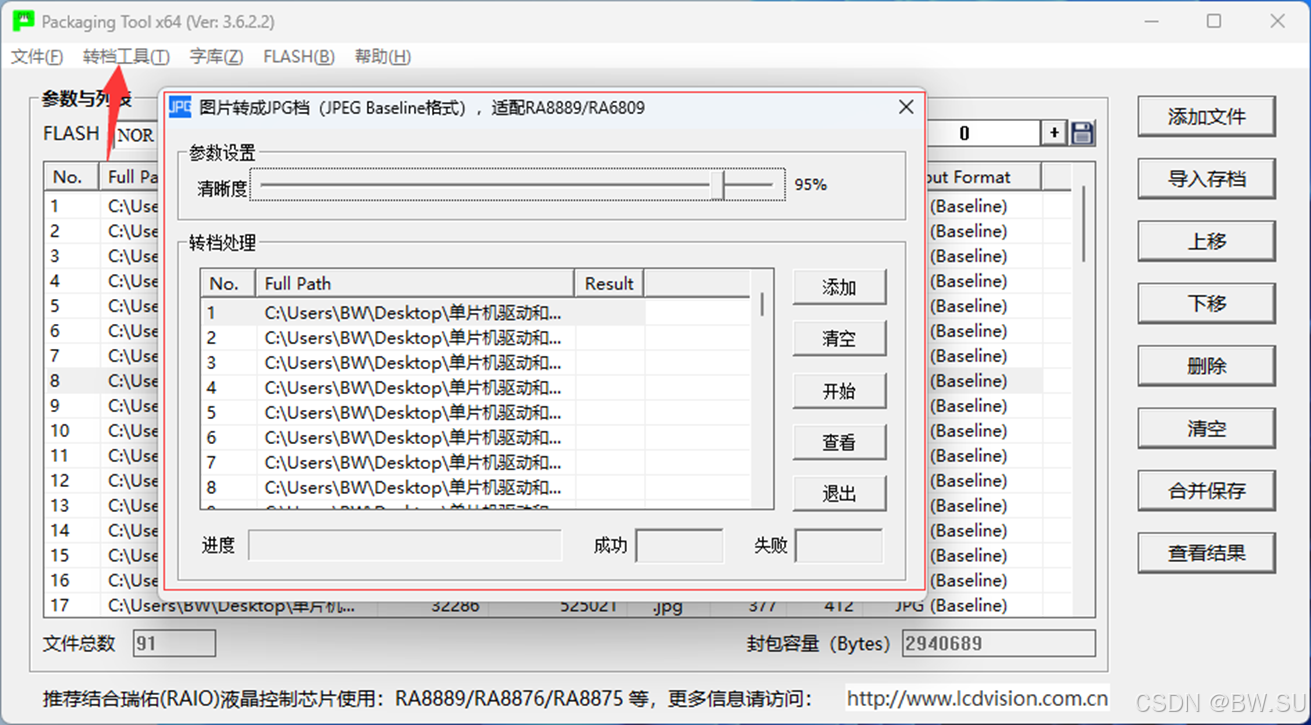Start conversion with the 开始 button
This screenshot has width=1311, height=725.
point(839,390)
